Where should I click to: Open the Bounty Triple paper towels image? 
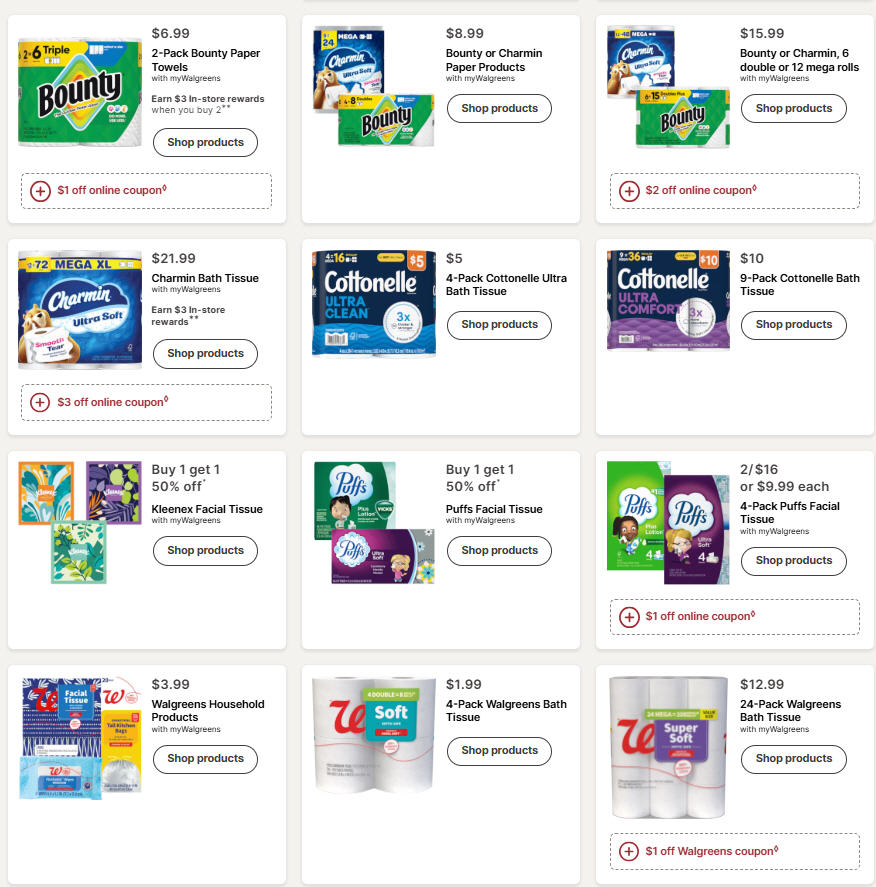coord(80,92)
